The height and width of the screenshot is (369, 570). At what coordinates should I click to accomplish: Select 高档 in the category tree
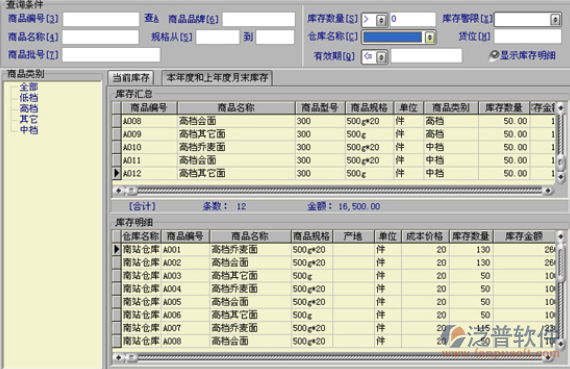(29, 108)
